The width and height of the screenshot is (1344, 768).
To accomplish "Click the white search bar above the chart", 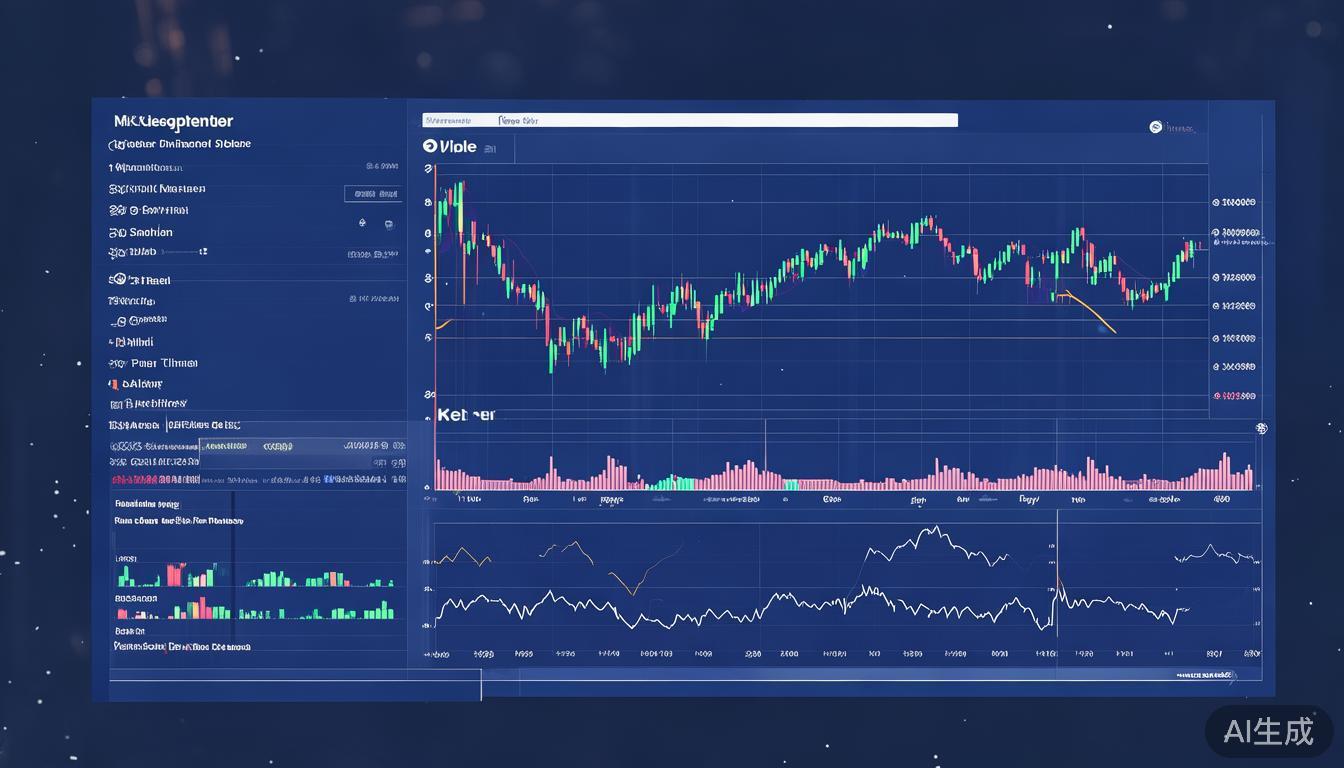I will 689,120.
